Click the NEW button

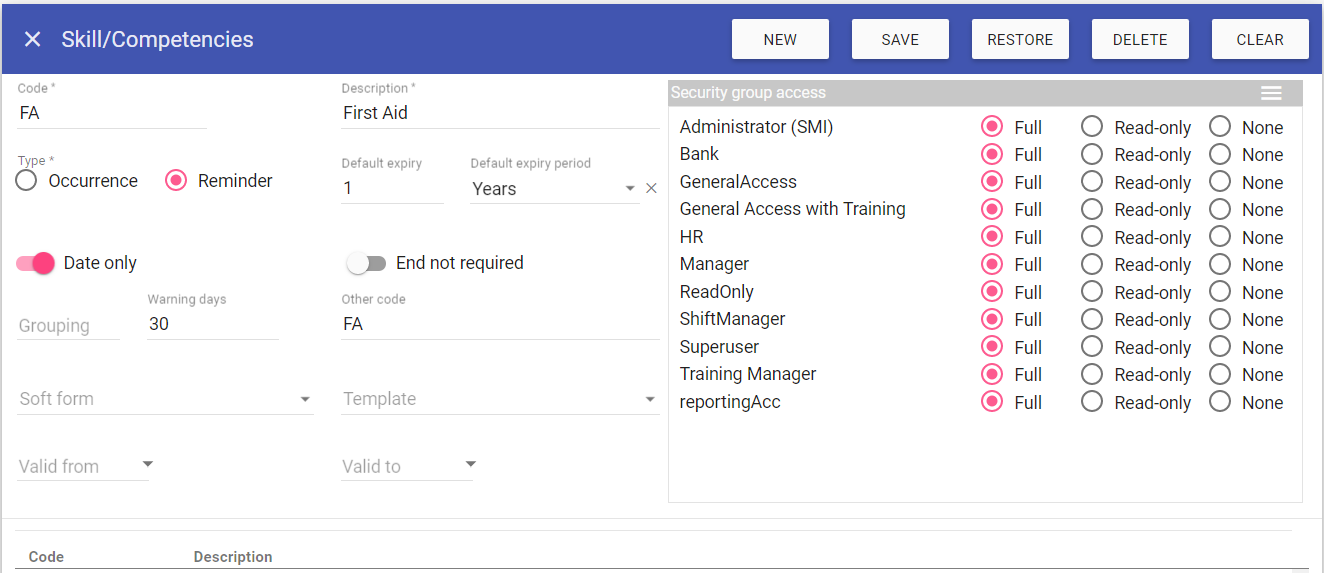[780, 40]
